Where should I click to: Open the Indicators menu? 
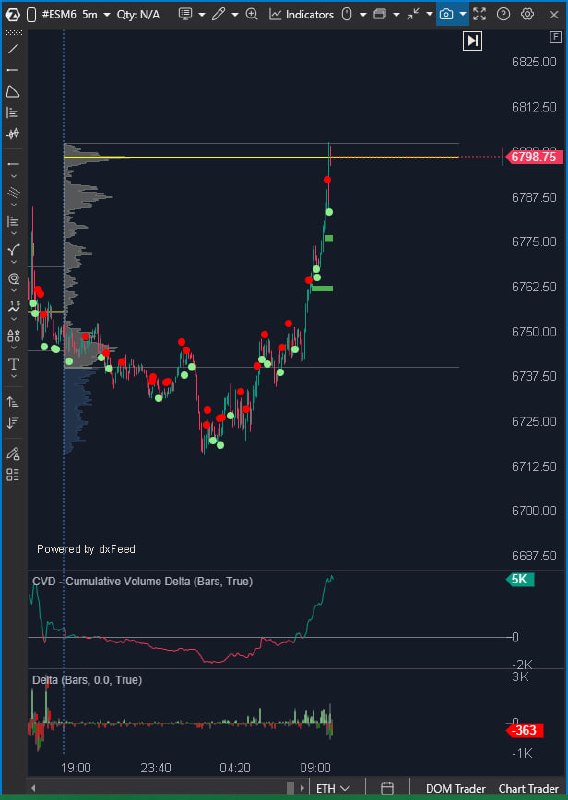302,14
